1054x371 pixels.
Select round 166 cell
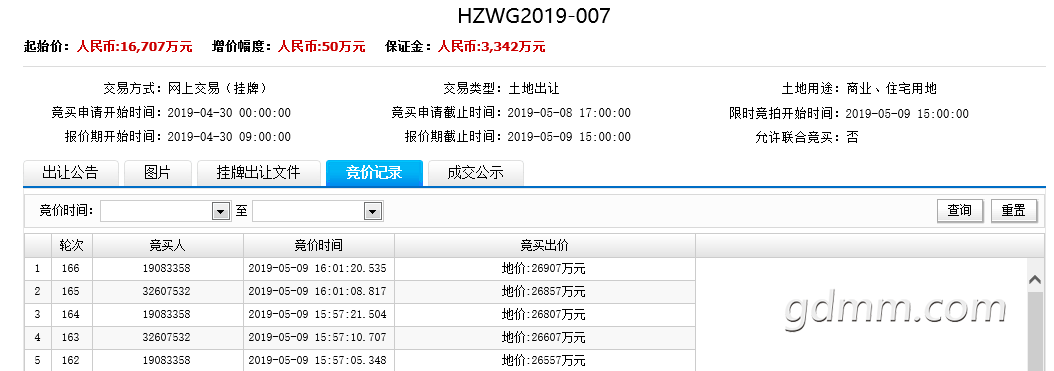point(71,268)
